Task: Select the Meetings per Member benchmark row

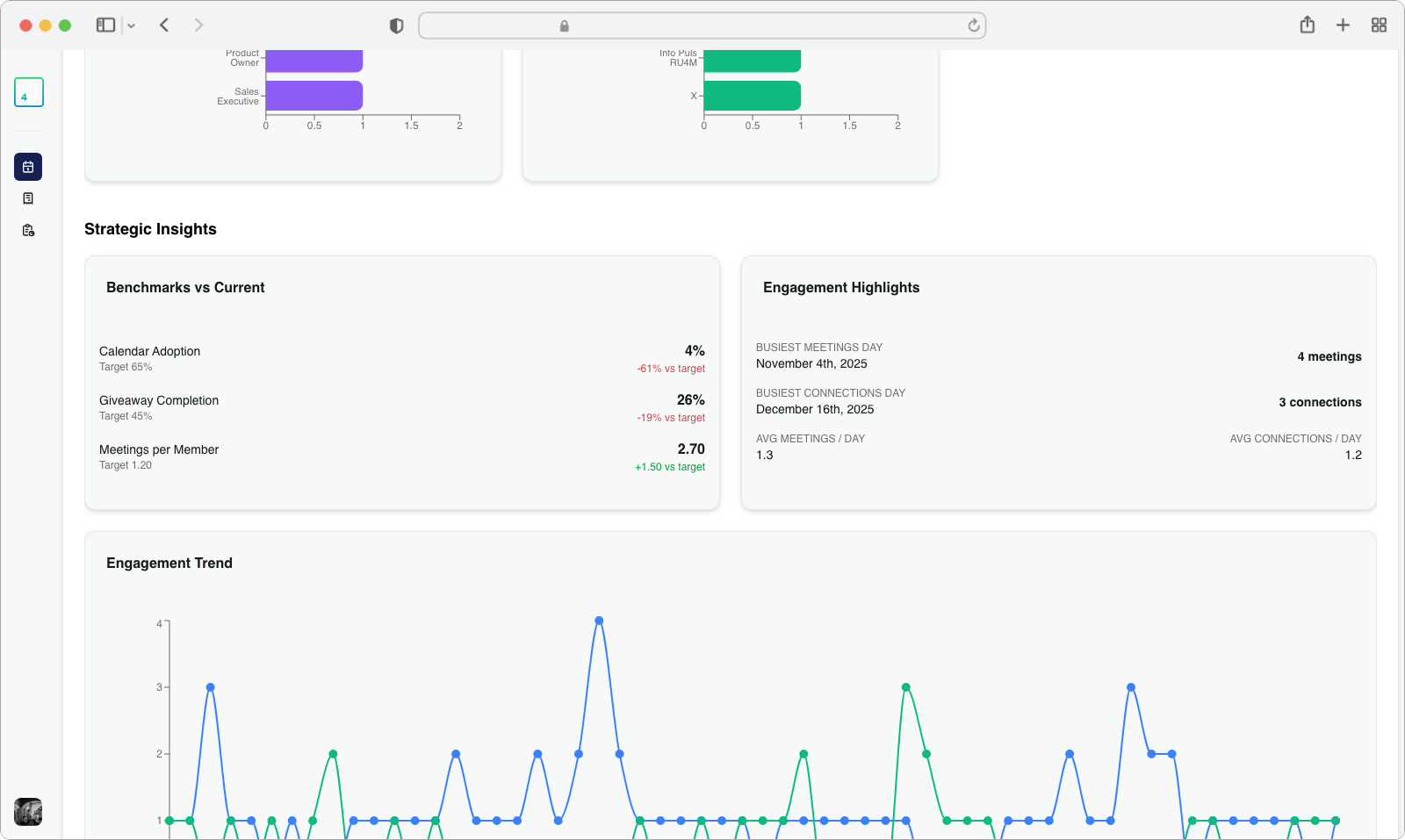Action: pyautogui.click(x=401, y=456)
